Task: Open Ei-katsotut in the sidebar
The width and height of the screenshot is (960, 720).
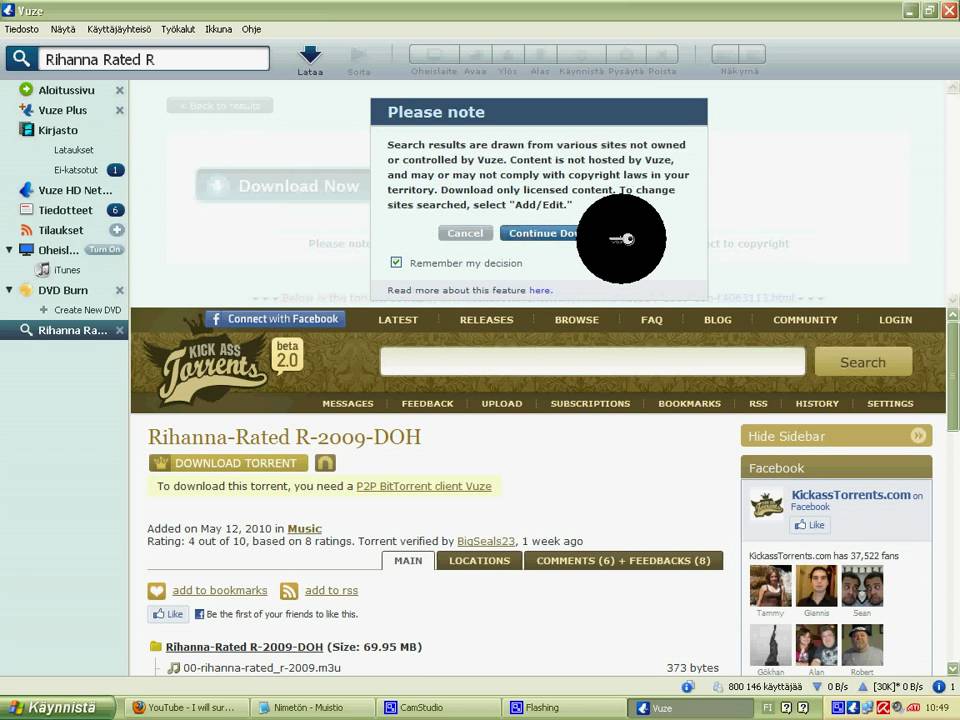Action: point(76,170)
